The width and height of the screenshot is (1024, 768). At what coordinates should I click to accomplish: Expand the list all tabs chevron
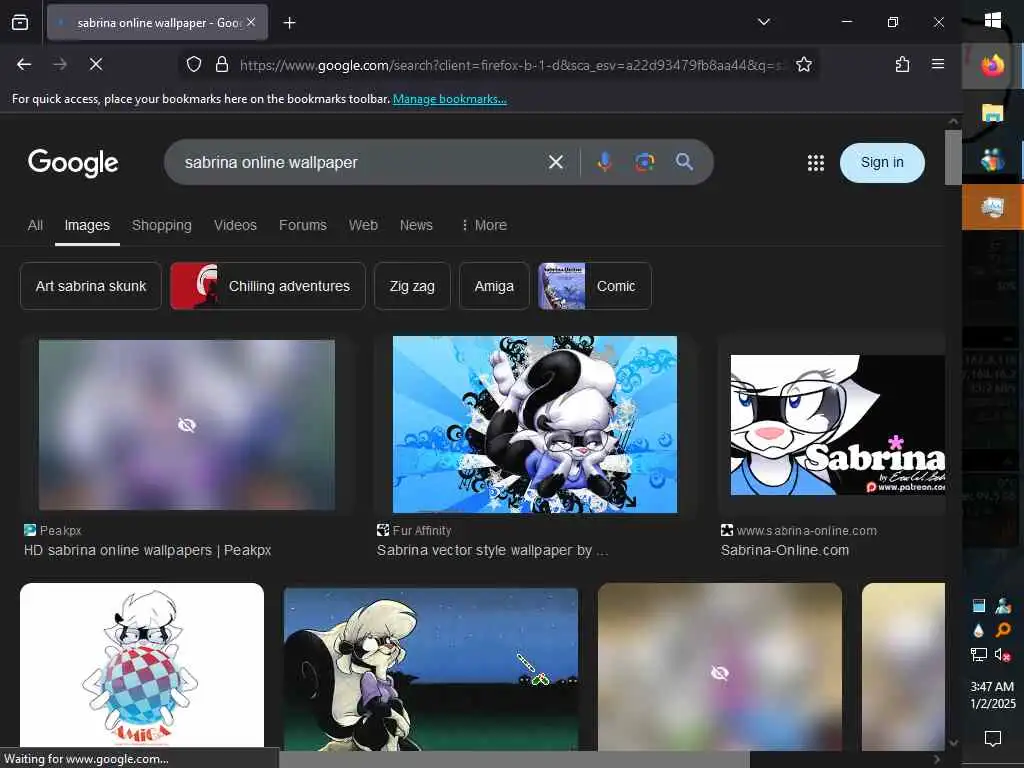coord(763,22)
